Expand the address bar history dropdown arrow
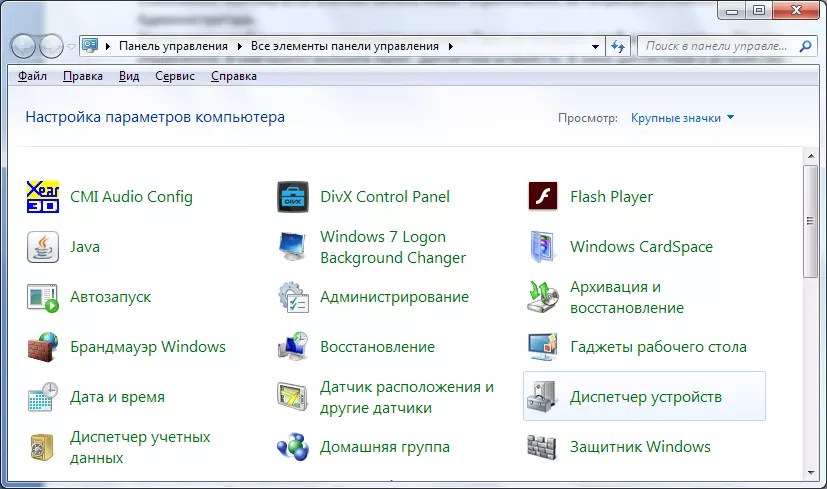Image resolution: width=827 pixels, height=489 pixels. [x=595, y=46]
